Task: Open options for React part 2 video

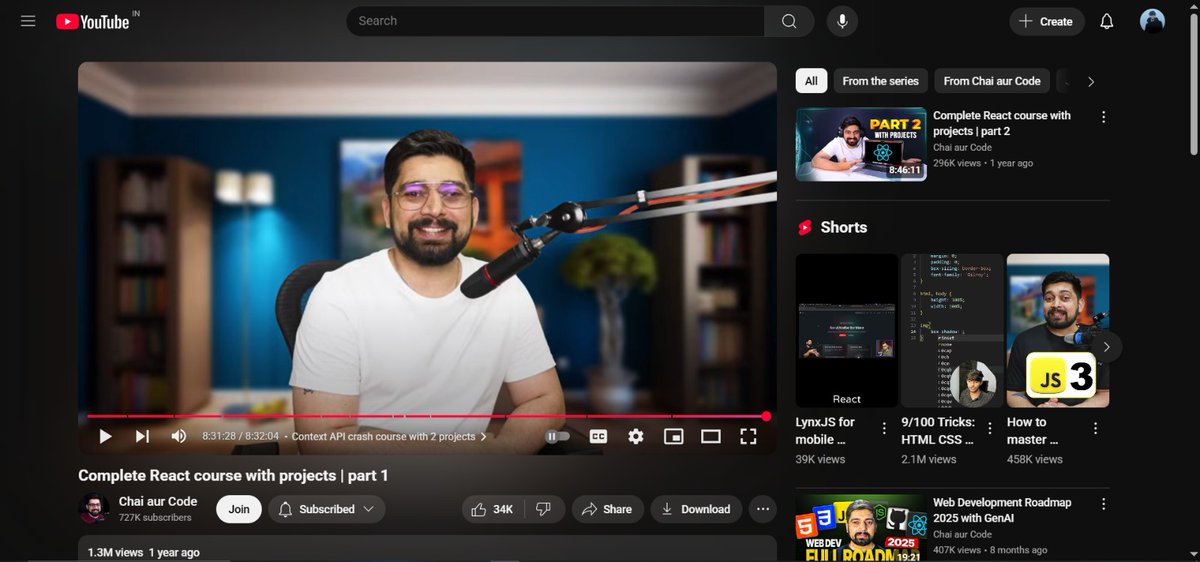Action: [x=1104, y=117]
